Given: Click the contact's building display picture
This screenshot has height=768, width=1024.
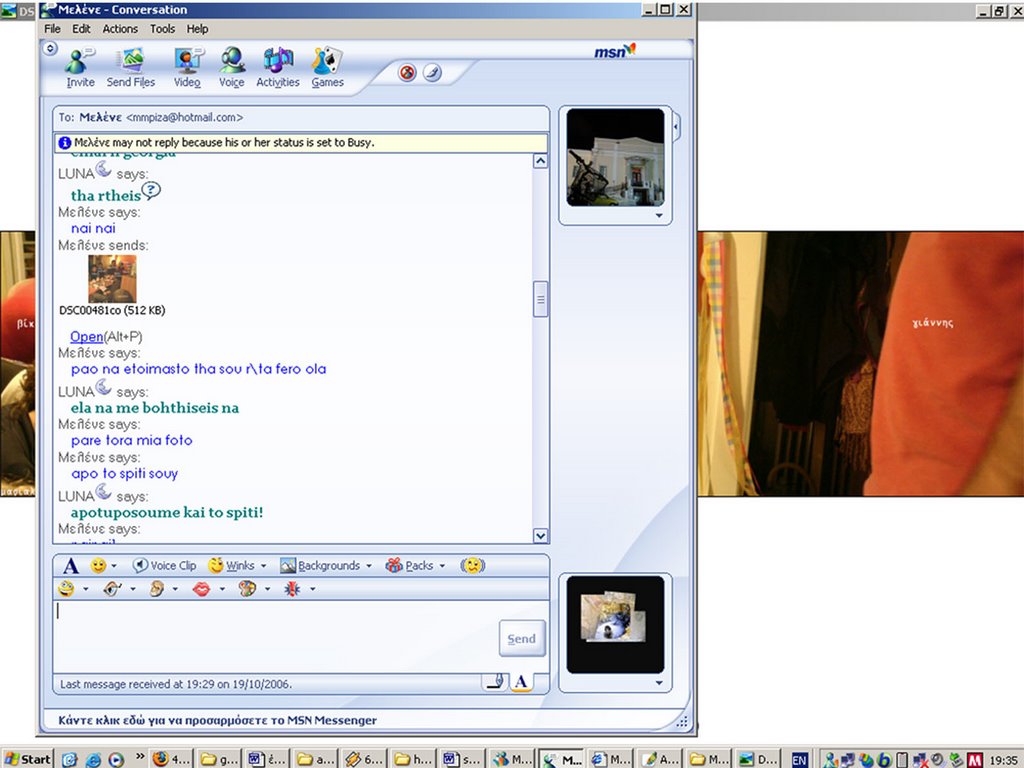Looking at the screenshot, I should (x=615, y=157).
